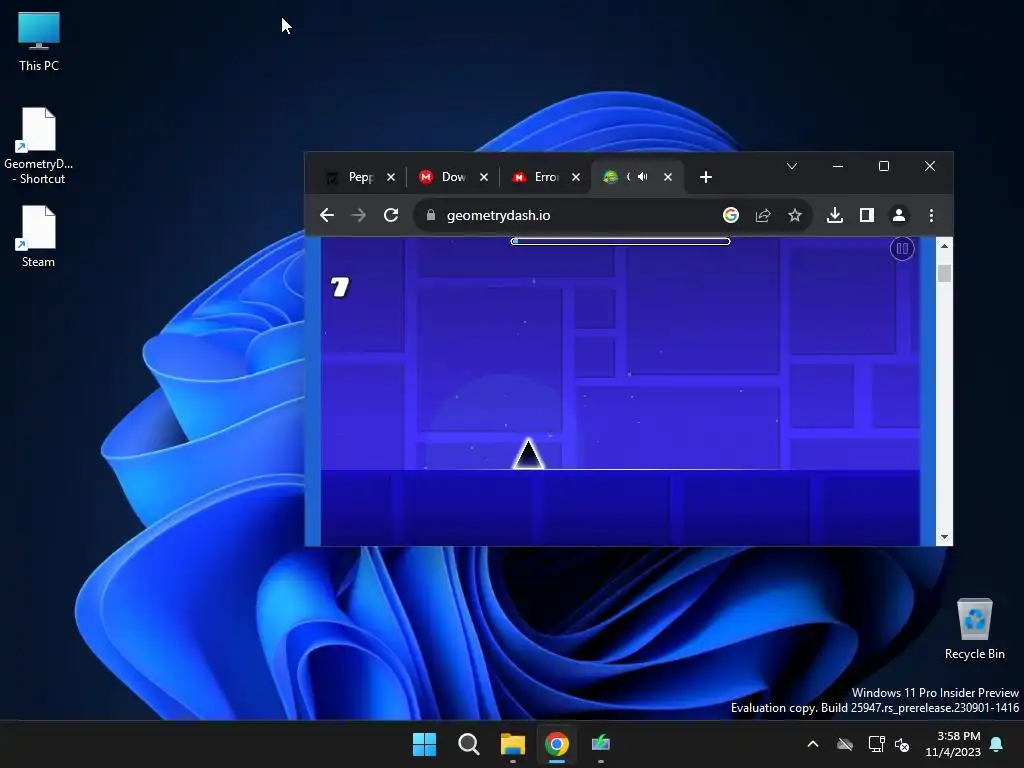This screenshot has height=768, width=1024.
Task: Open Chrome profile menu
Action: tap(899, 215)
